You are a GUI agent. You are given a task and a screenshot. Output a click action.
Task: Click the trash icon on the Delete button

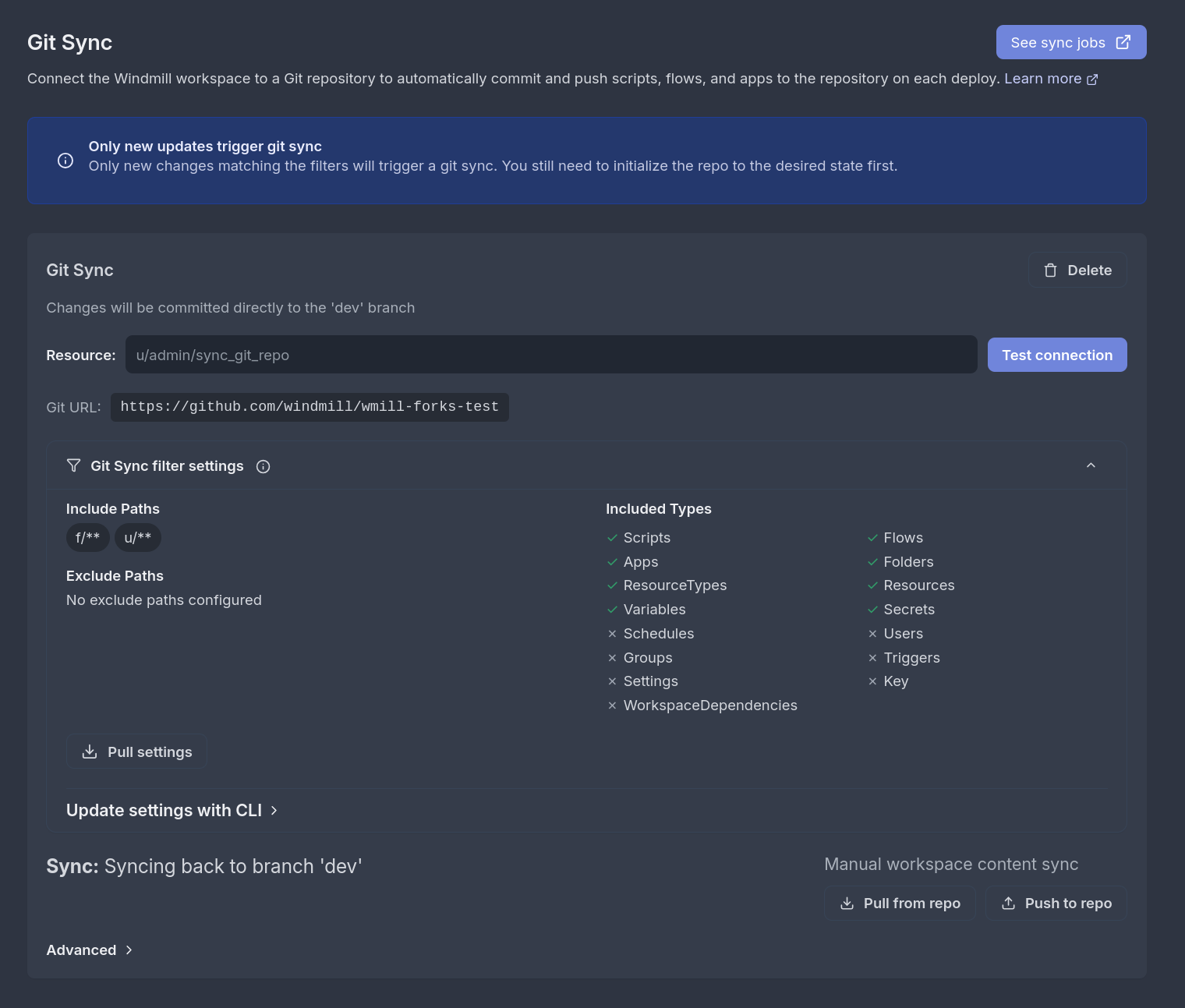[1051, 270]
